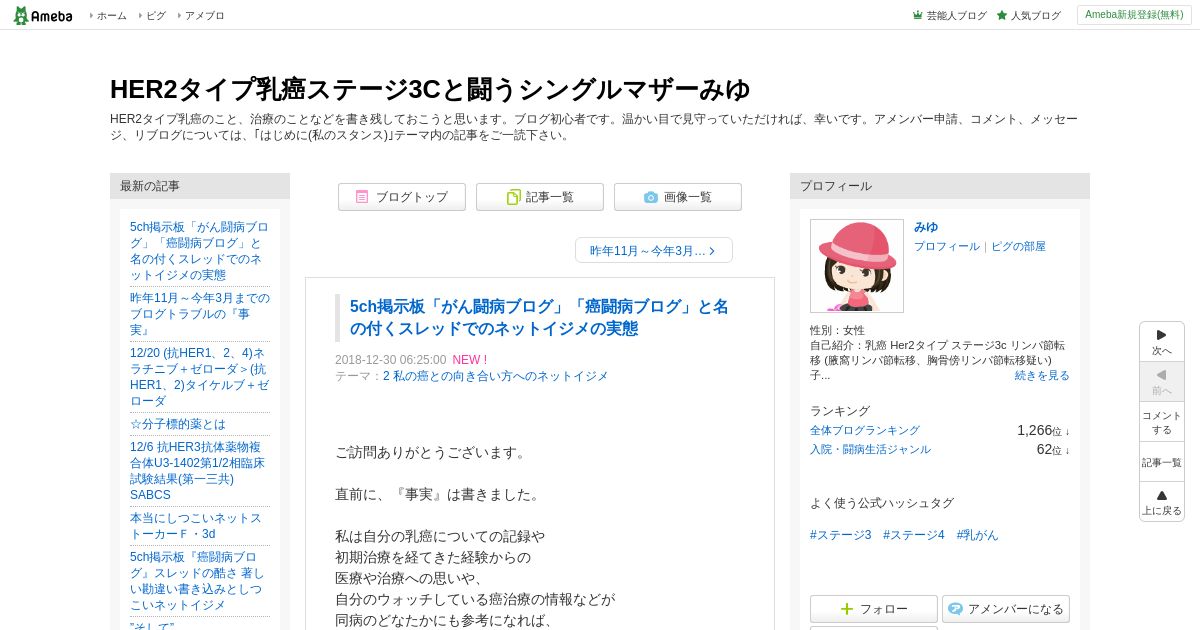The width and height of the screenshot is (1200, 630).
Task: Click the post date 2018-12-30 06:25:00
Action: click(391, 360)
